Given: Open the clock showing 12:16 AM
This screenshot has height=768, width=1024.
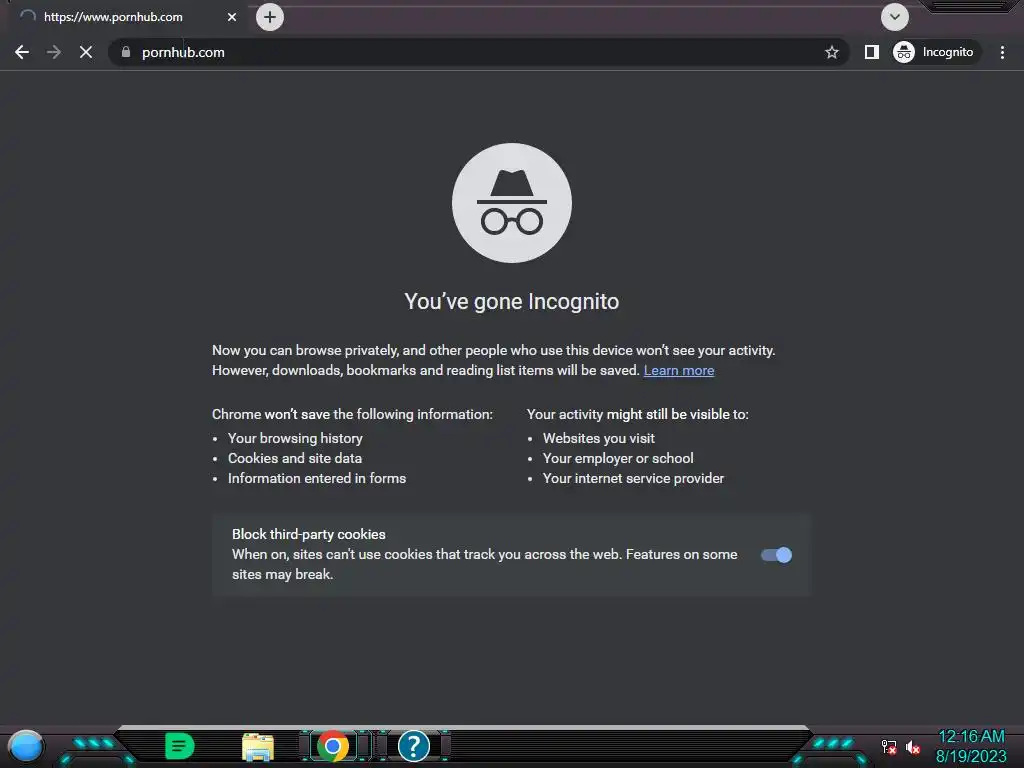Looking at the screenshot, I should (x=971, y=746).
